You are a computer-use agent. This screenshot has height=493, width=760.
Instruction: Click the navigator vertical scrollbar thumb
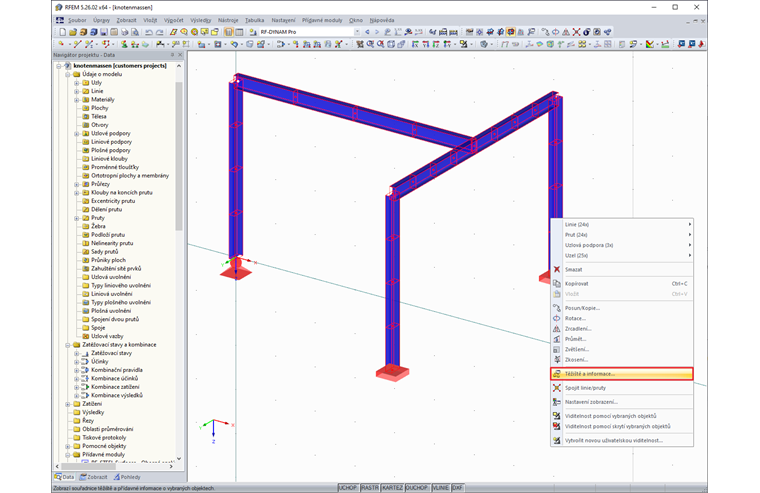(179, 155)
